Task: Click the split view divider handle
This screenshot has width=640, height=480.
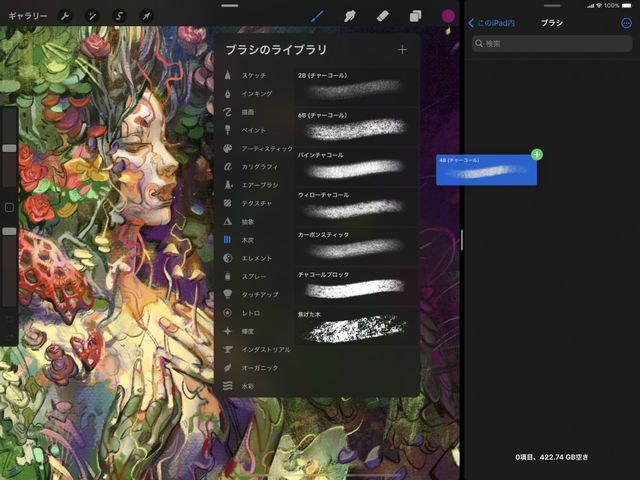Action: pos(462,240)
